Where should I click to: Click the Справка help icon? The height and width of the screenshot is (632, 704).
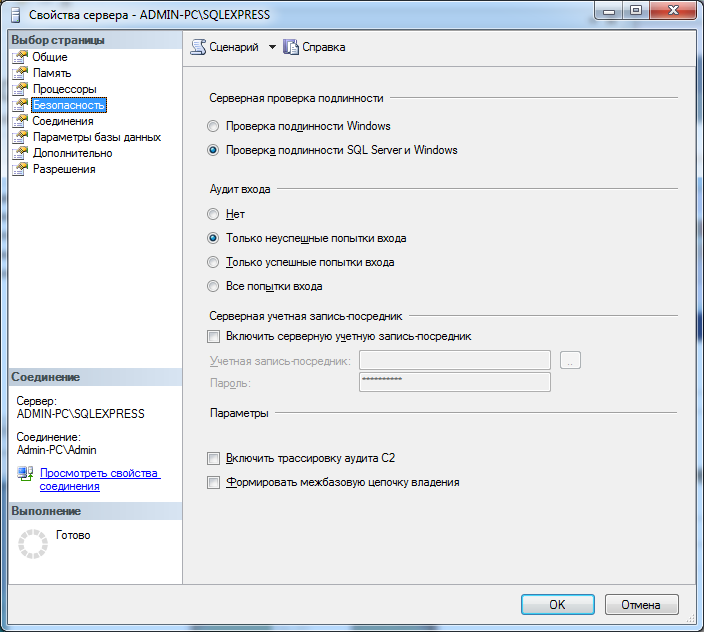290,47
